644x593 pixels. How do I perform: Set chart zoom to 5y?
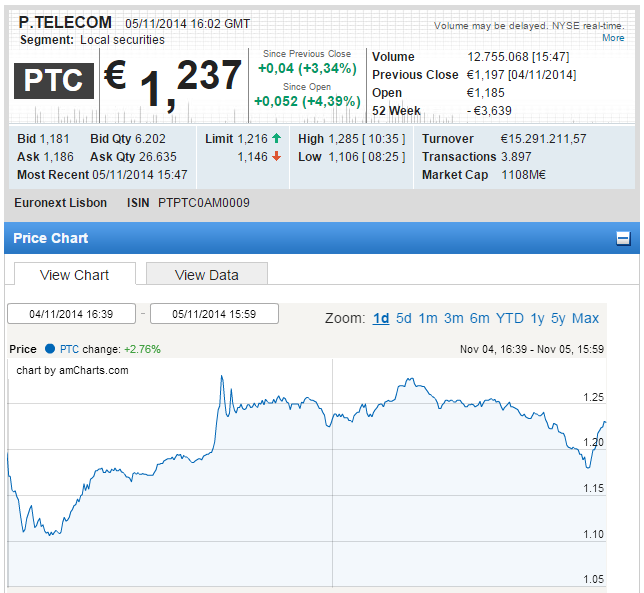pos(558,318)
